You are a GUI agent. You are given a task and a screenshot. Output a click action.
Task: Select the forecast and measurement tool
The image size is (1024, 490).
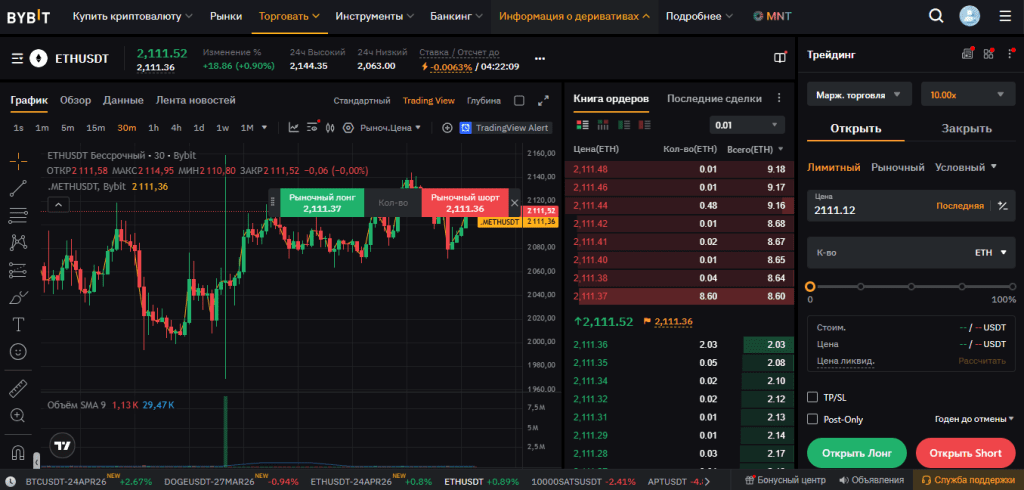(x=18, y=270)
